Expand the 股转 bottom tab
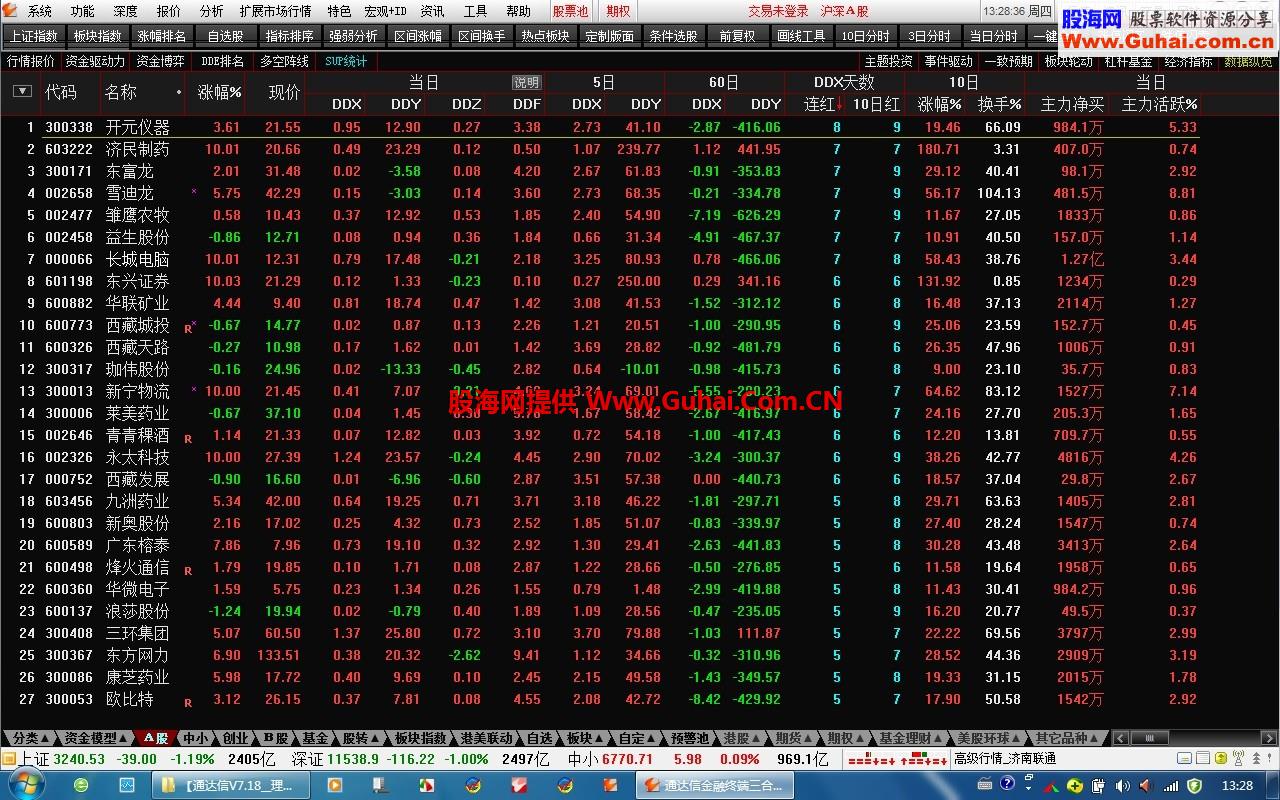Screen dimensions: 1280x800 361,738
